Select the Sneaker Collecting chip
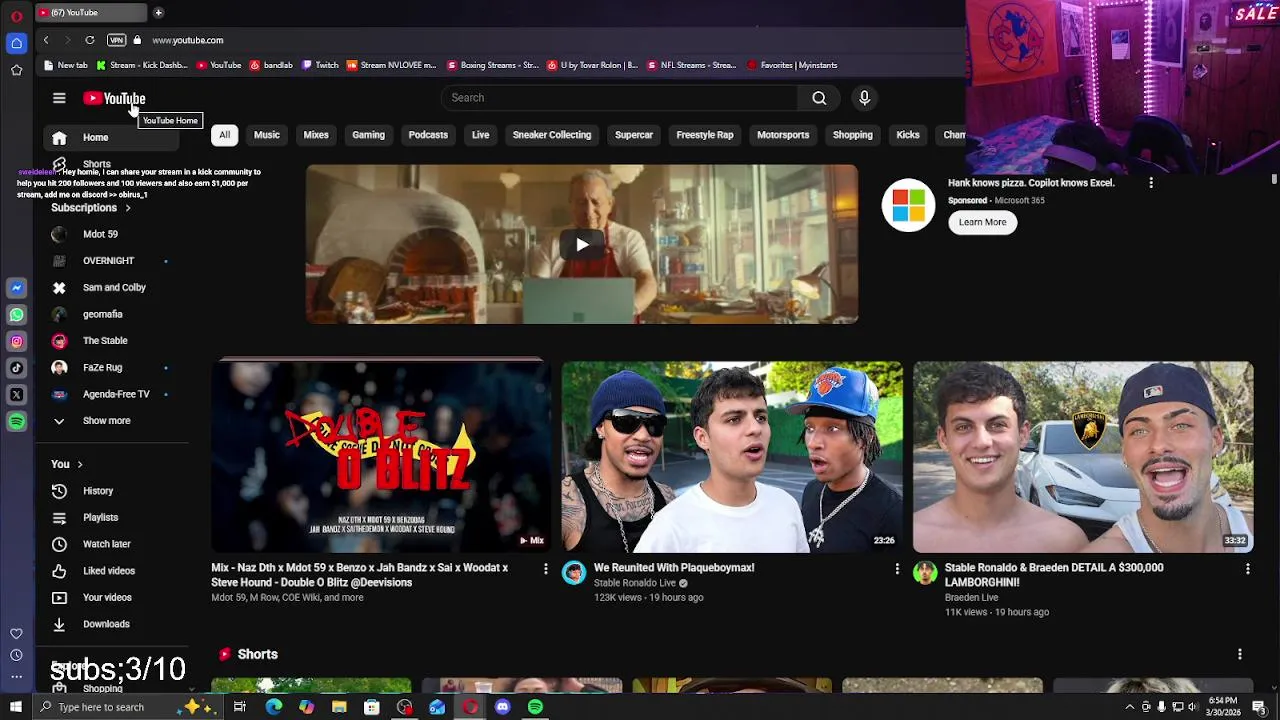The image size is (1280, 720). 552,135
